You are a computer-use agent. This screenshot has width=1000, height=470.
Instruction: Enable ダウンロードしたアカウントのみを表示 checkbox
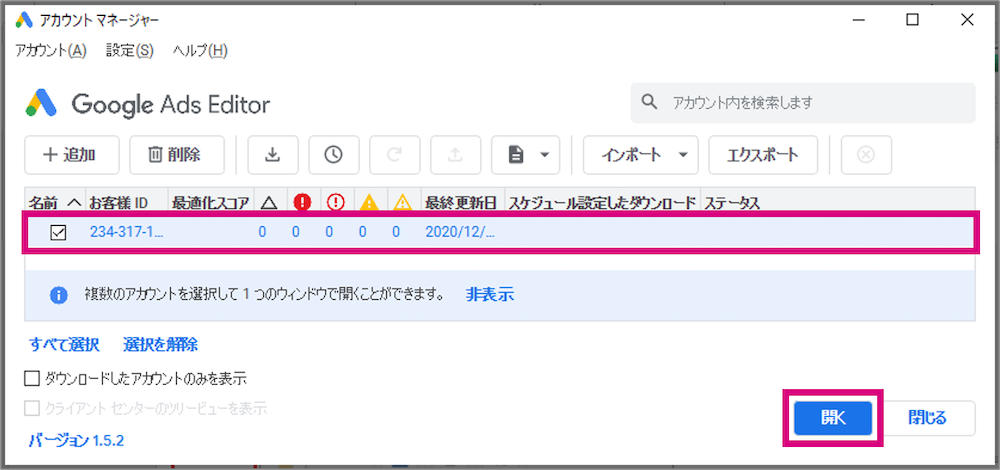32,379
